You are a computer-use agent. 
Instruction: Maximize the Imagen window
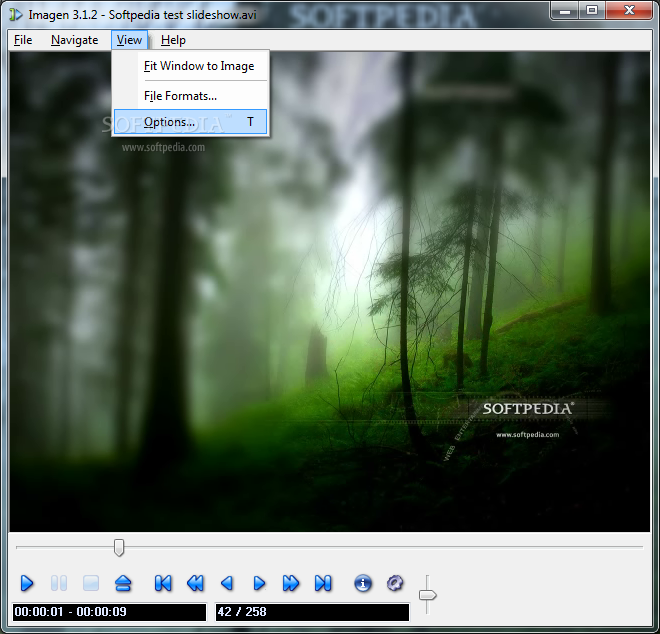coord(592,10)
